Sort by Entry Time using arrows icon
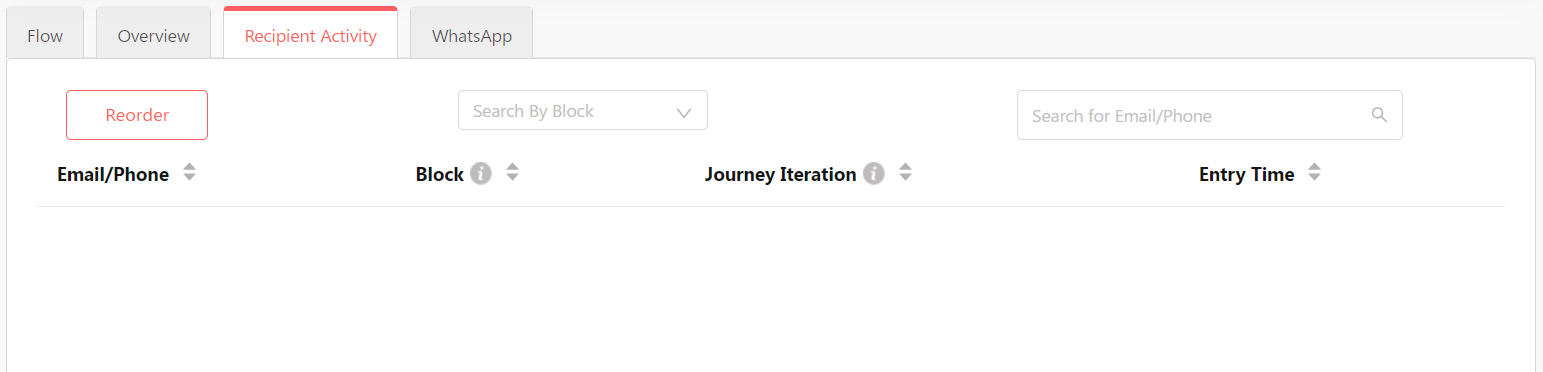 click(1314, 173)
